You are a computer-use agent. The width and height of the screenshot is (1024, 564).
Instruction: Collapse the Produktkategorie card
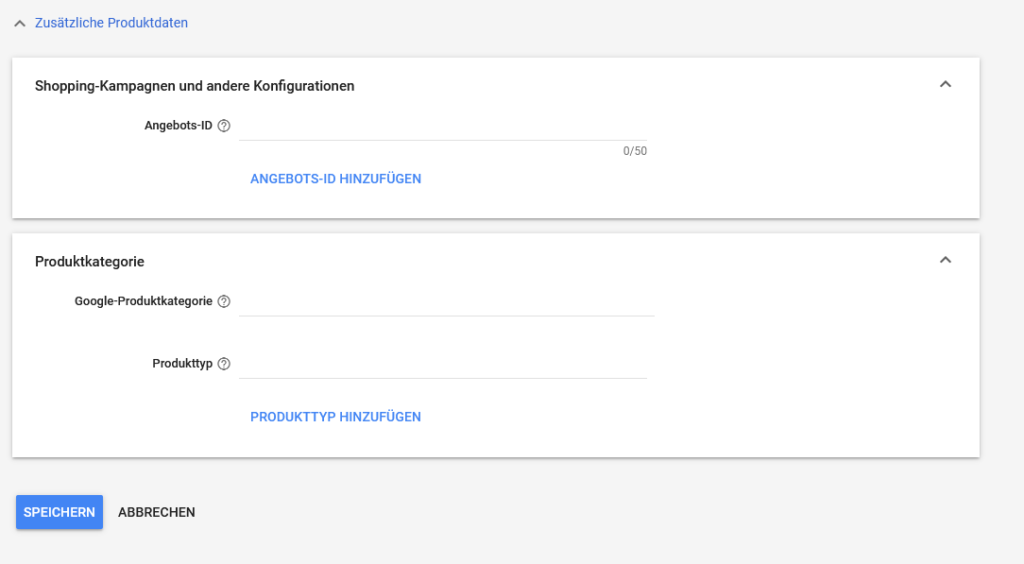pos(945,260)
